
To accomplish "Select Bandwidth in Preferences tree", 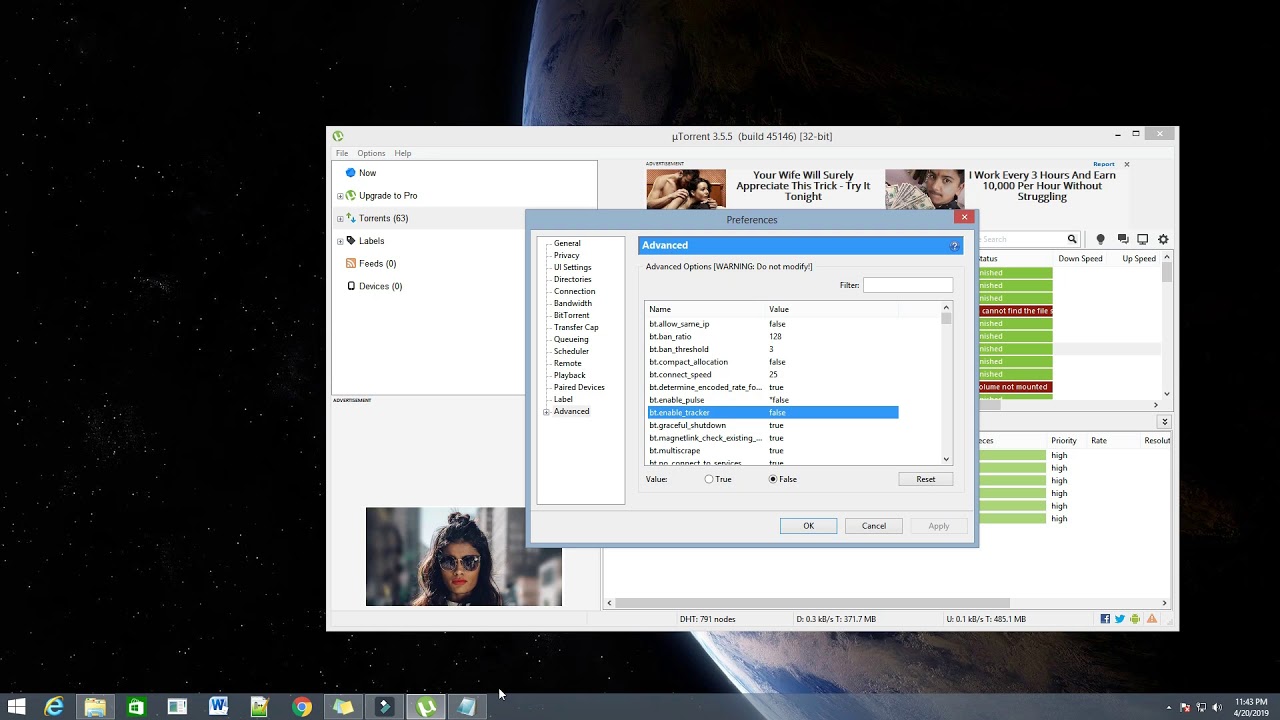I will 573,303.
